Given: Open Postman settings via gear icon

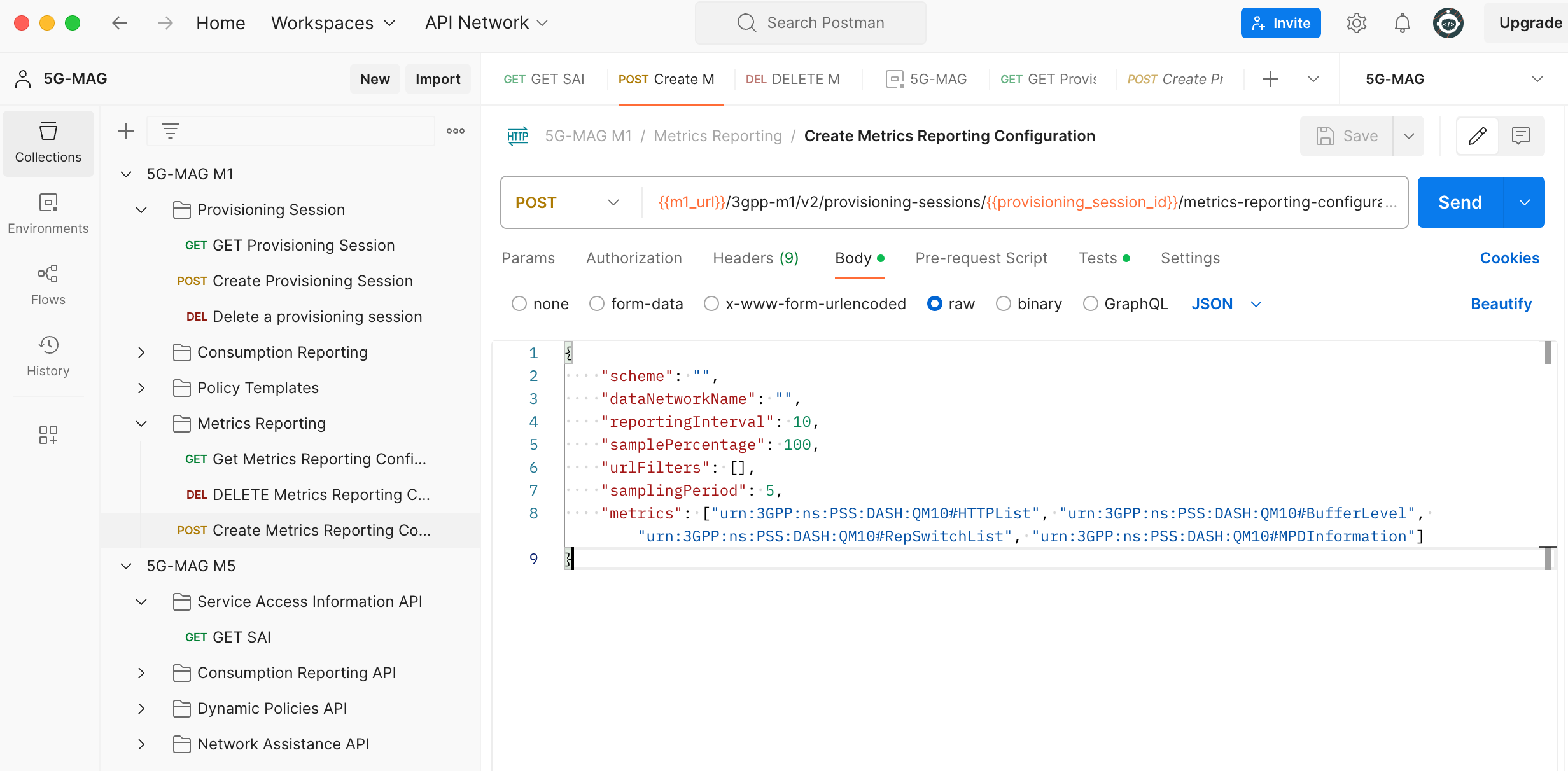Looking at the screenshot, I should point(1356,22).
